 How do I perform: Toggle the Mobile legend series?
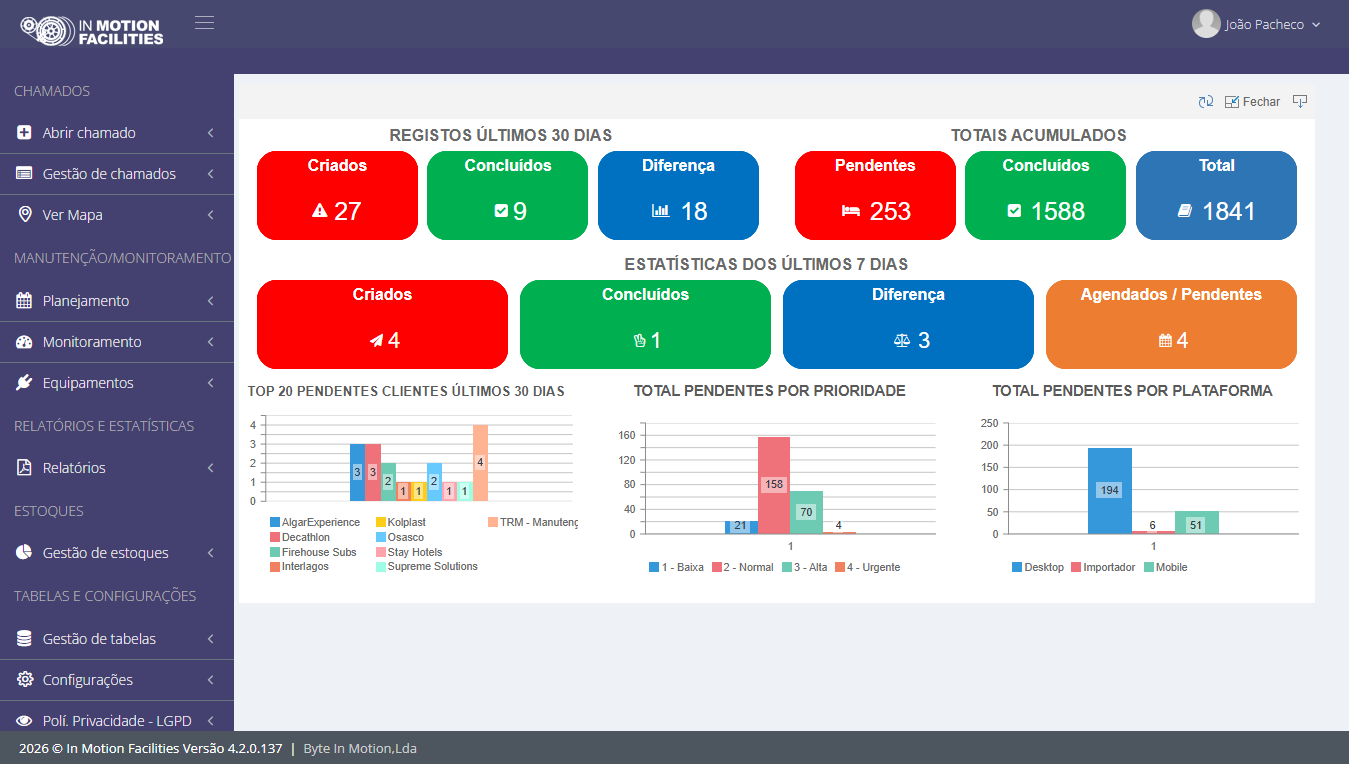tap(1165, 567)
